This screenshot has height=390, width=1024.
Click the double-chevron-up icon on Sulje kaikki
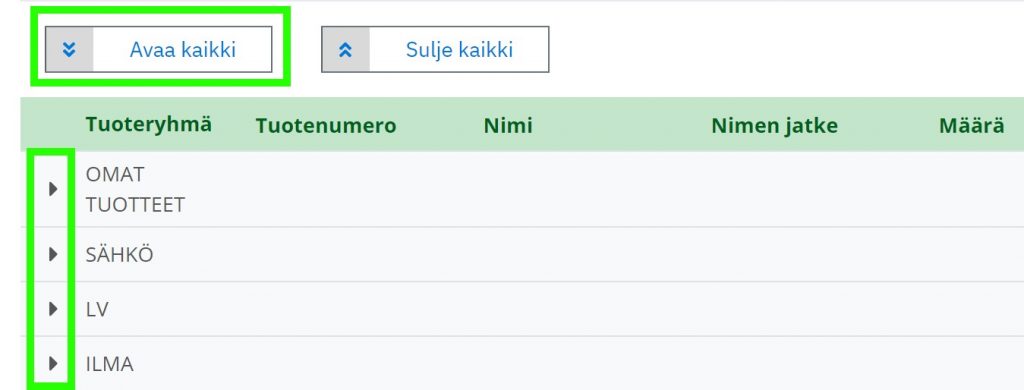tap(345, 50)
